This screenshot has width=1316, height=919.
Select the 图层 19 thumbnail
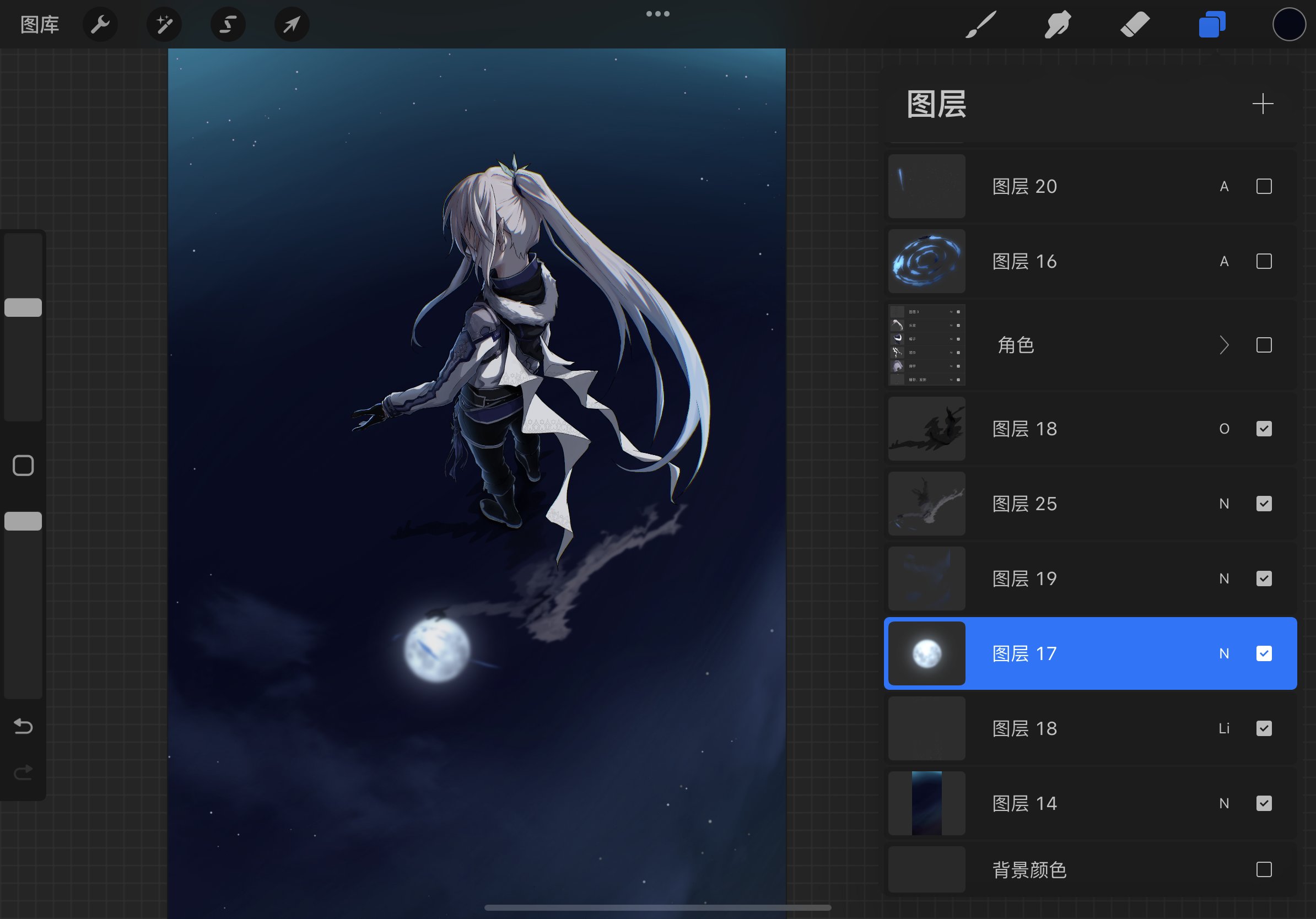926,579
